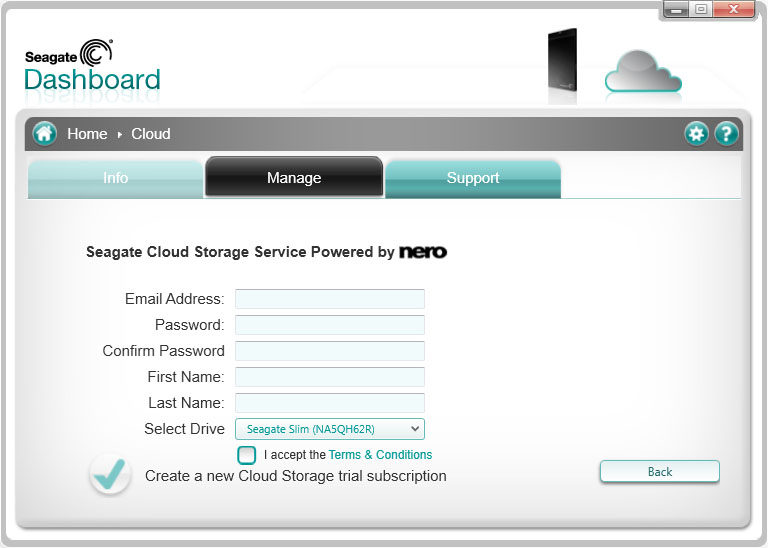This screenshot has height=548, width=768.
Task: Accept the Terms & Conditions checkbox
Action: (246, 455)
